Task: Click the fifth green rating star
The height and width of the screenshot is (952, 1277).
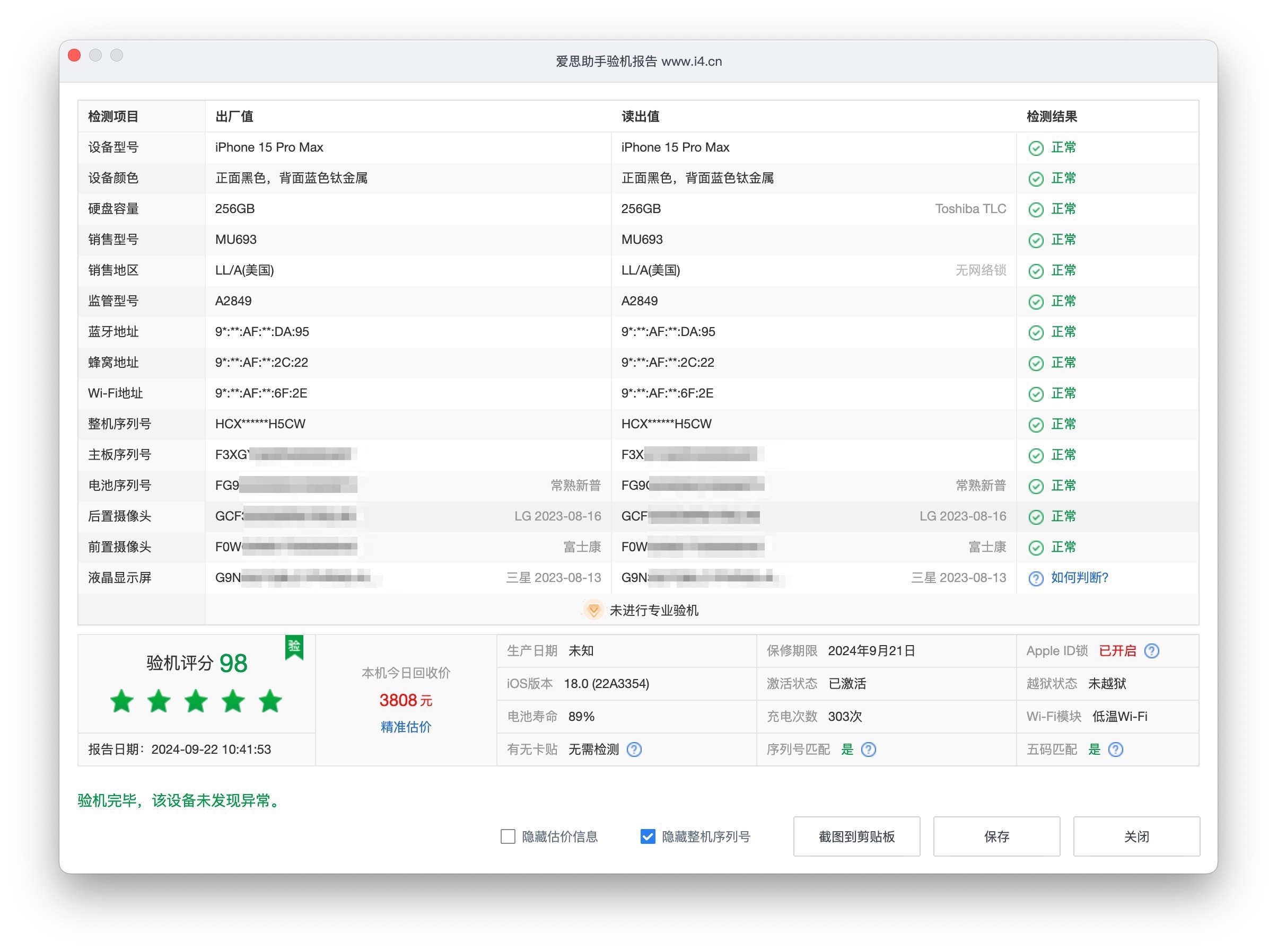Action: click(270, 701)
